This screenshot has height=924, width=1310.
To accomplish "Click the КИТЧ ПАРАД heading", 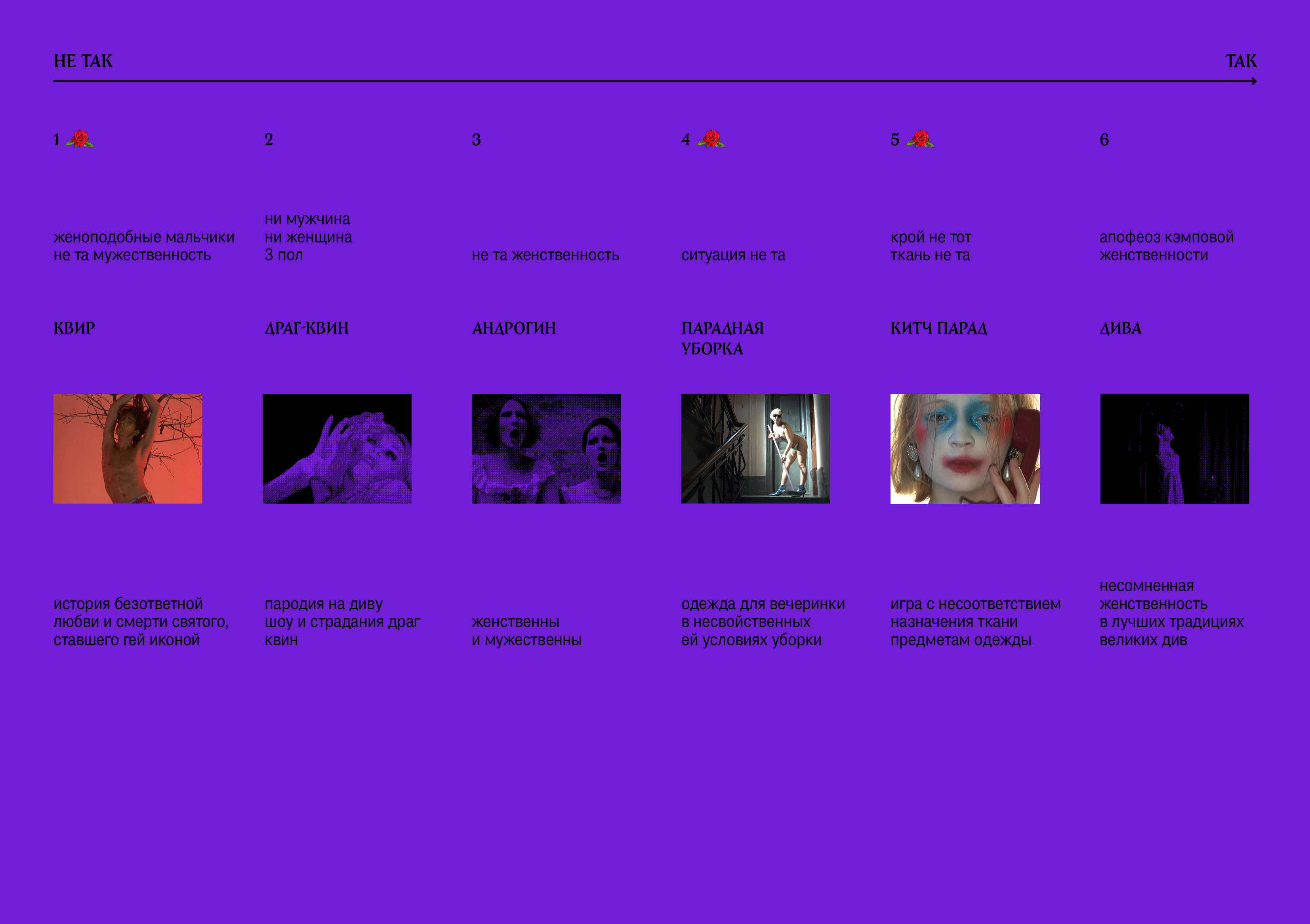I will point(938,329).
